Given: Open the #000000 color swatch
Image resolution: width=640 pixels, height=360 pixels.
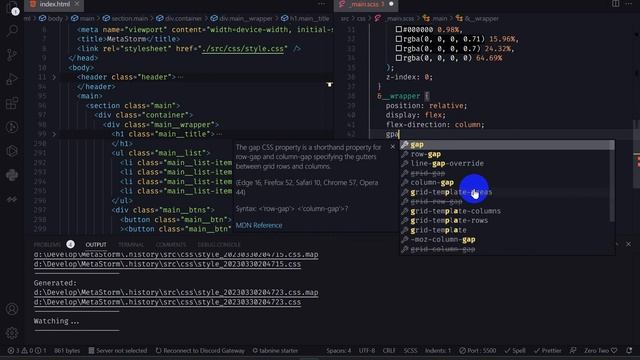Looking at the screenshot, I should (x=399, y=29).
